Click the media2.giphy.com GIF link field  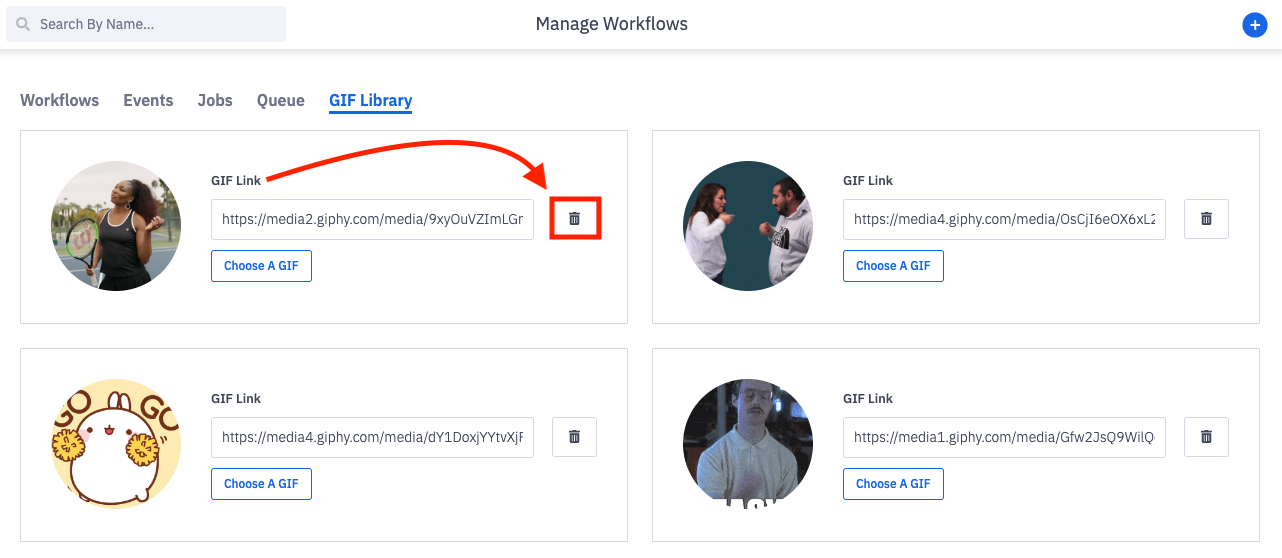point(372,219)
